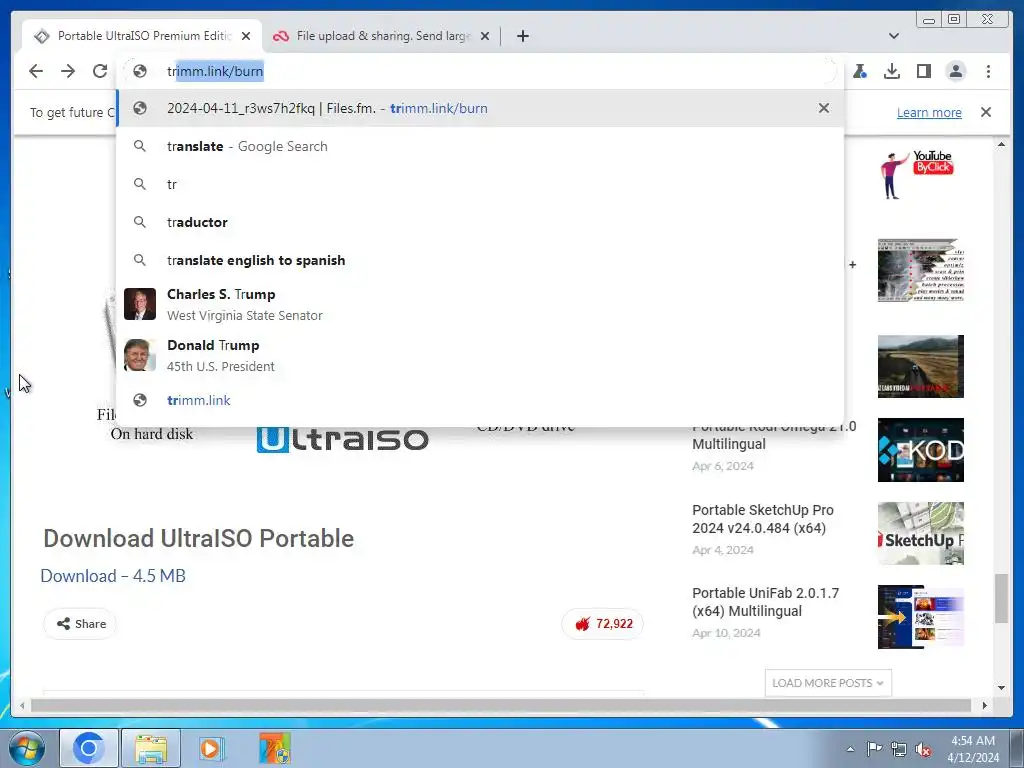Choose the translate Google Search suggestion
The height and width of the screenshot is (768, 1024).
pos(480,146)
